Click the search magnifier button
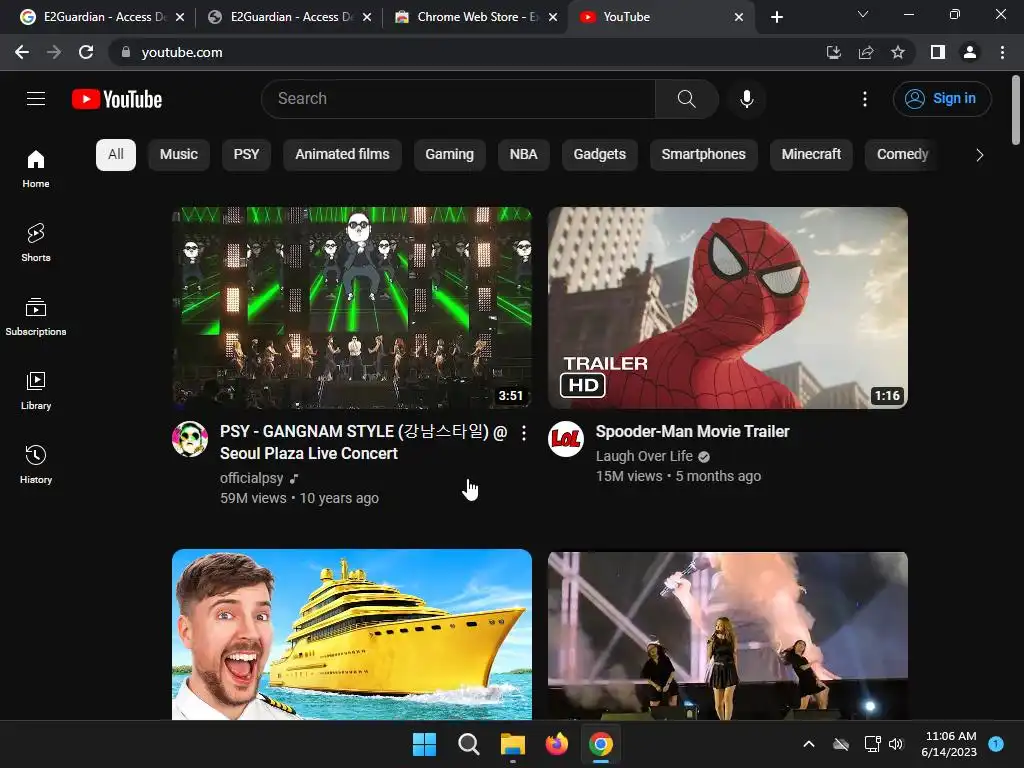The width and height of the screenshot is (1024, 768). [686, 99]
